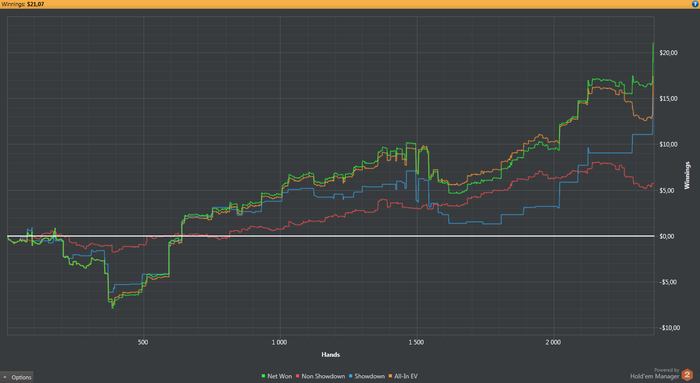
Task: Click the red Non Showdown color swatch
Action: tap(298, 376)
